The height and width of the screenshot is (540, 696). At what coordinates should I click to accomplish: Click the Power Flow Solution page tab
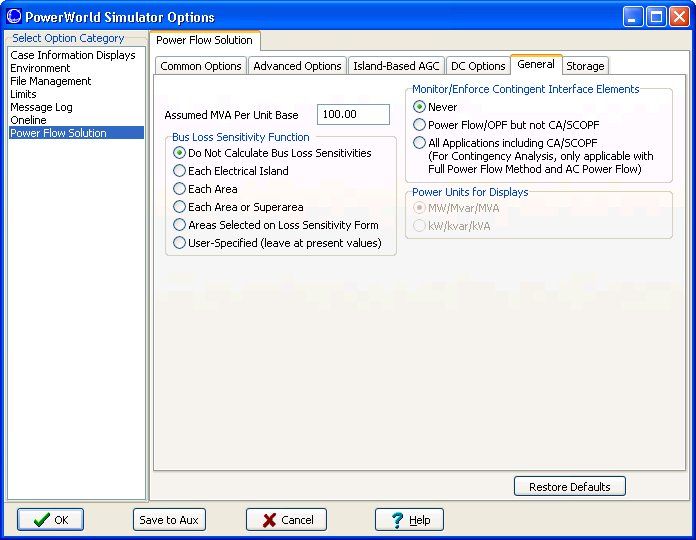(x=205, y=40)
